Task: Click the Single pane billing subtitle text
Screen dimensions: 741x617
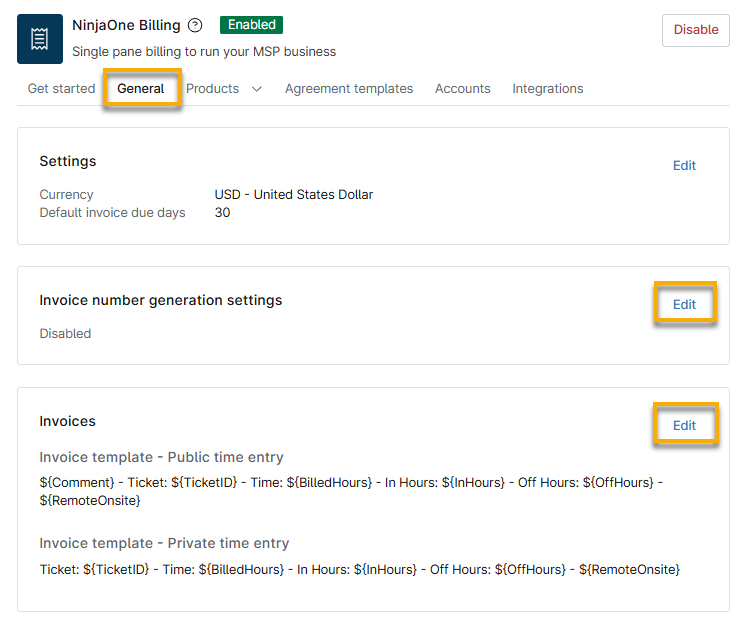Action: 204,51
